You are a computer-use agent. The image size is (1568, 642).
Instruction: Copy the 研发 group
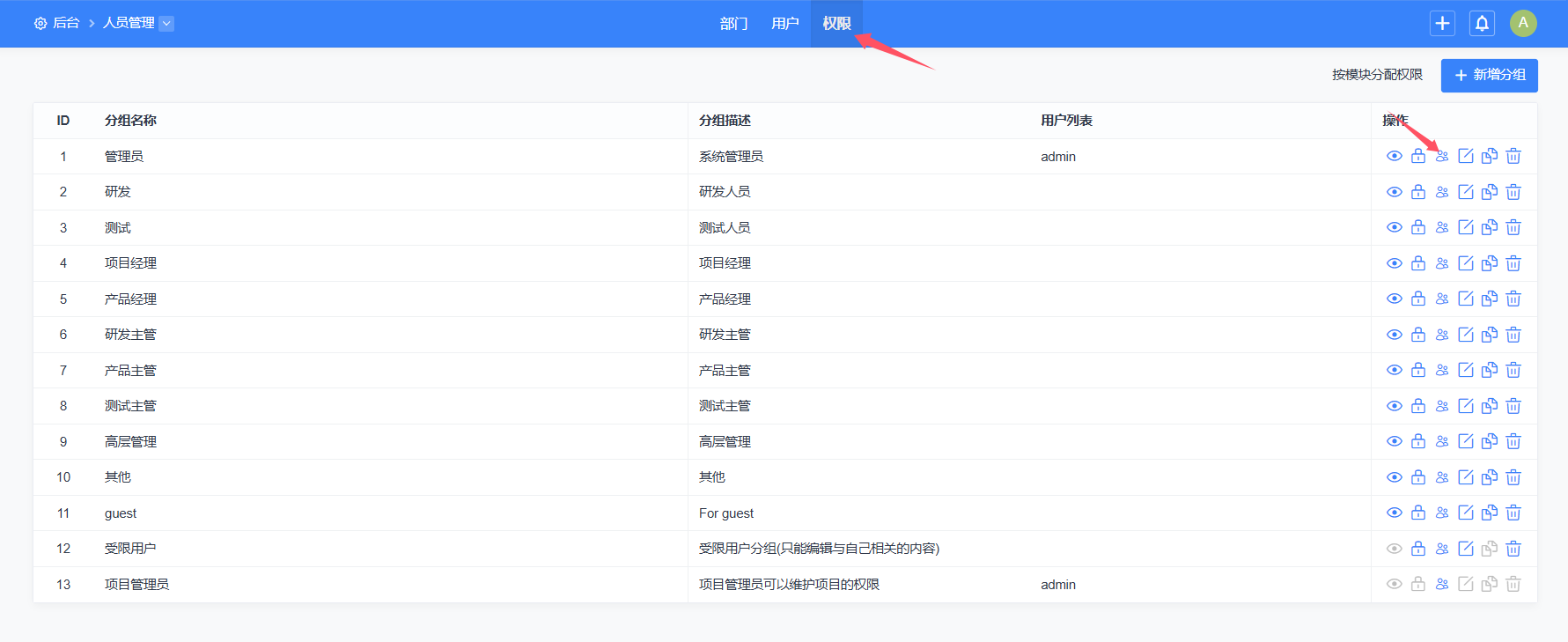(1490, 192)
